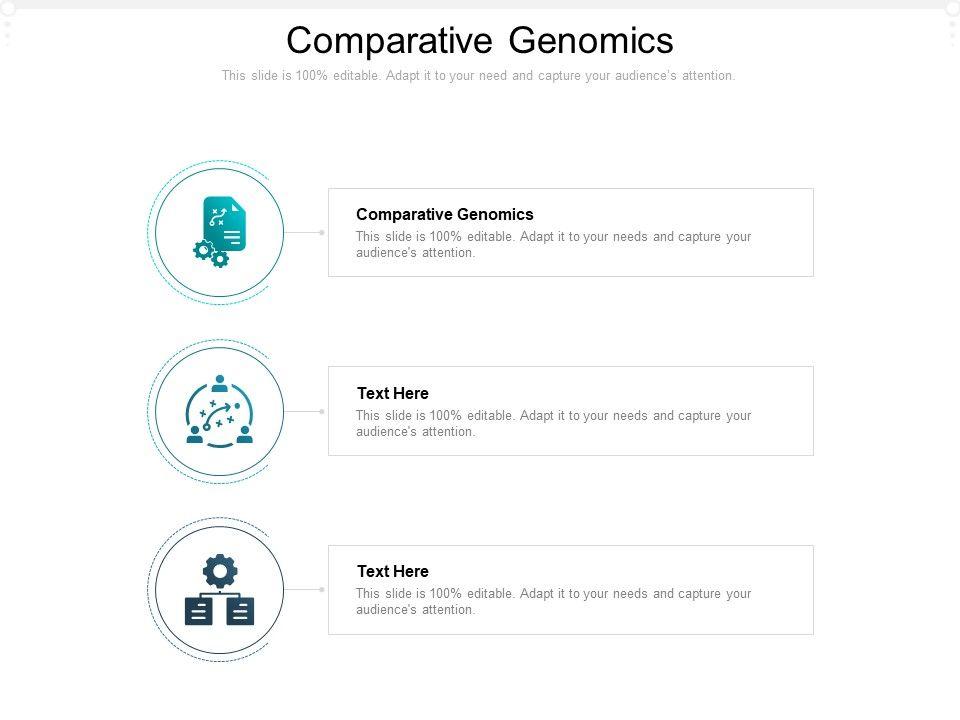Select the description text in the first box
This screenshot has height=720, width=960.
(x=553, y=245)
